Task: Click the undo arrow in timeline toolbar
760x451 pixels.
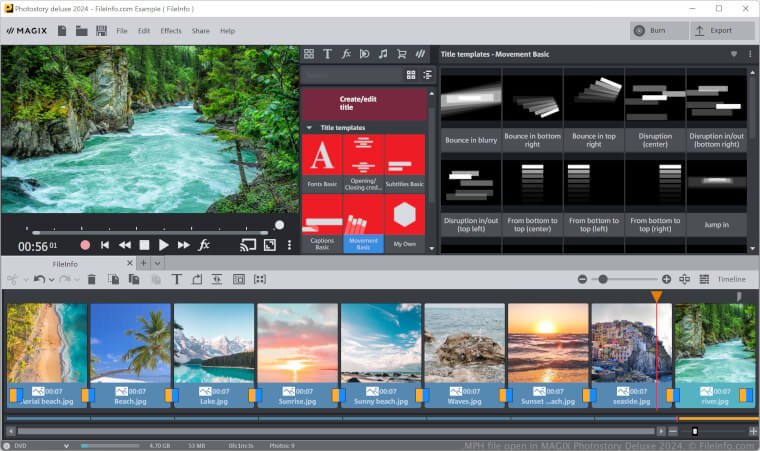Action: (x=39, y=279)
